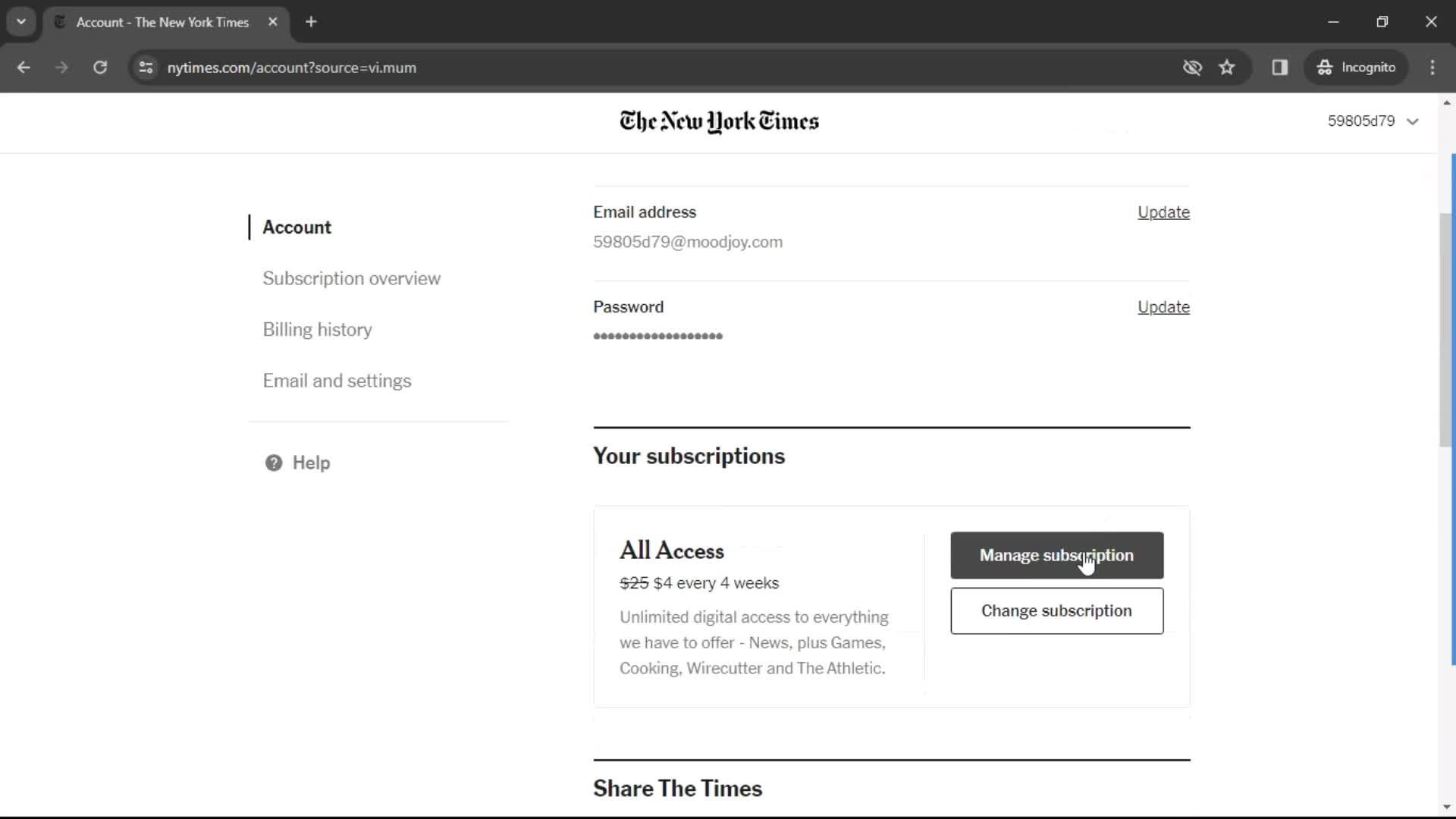1456x819 pixels.
Task: Select Subscription overview menu item
Action: pyautogui.click(x=351, y=278)
